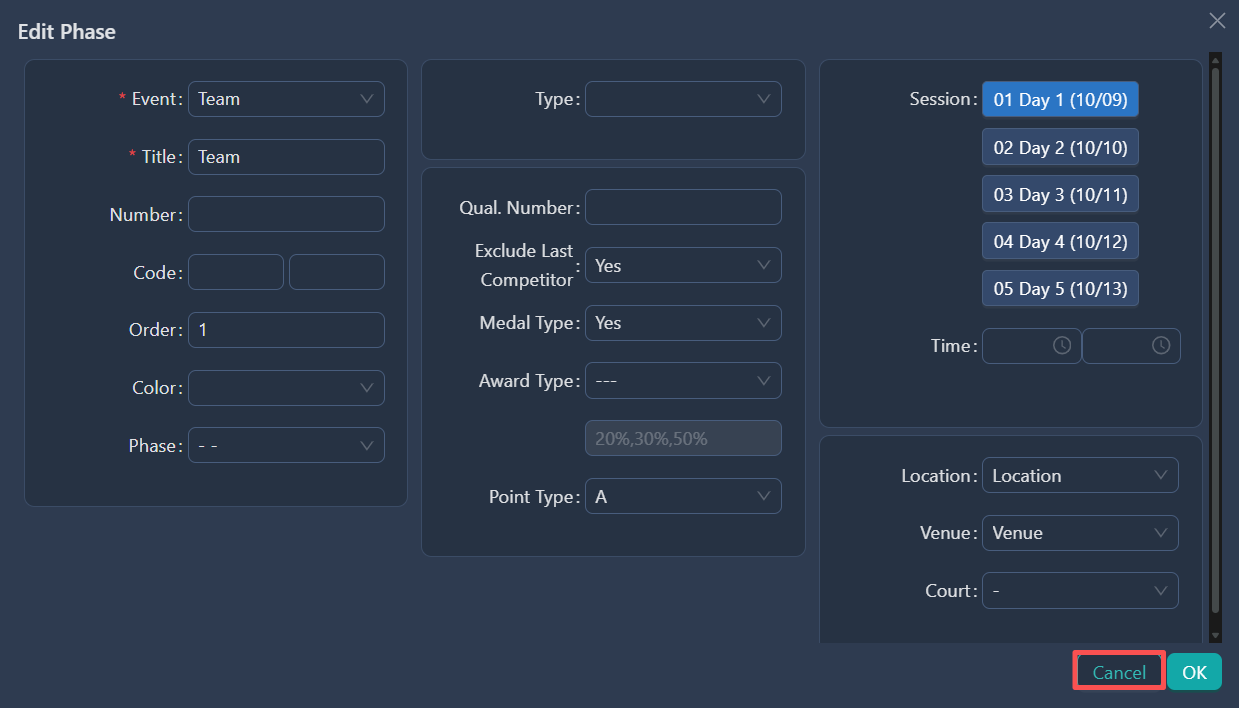1239x708 pixels.
Task: Select session 03 Day 3 (10/11)
Action: coord(1060,195)
